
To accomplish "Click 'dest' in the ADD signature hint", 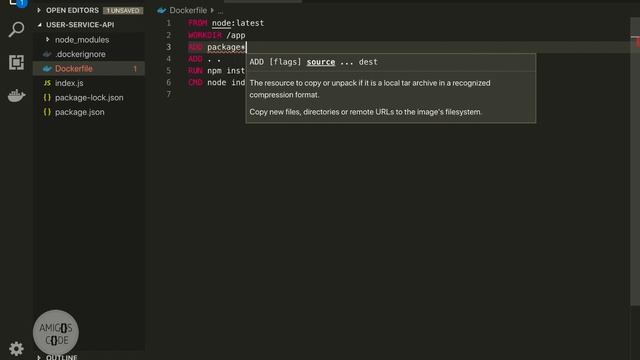I will (368, 62).
